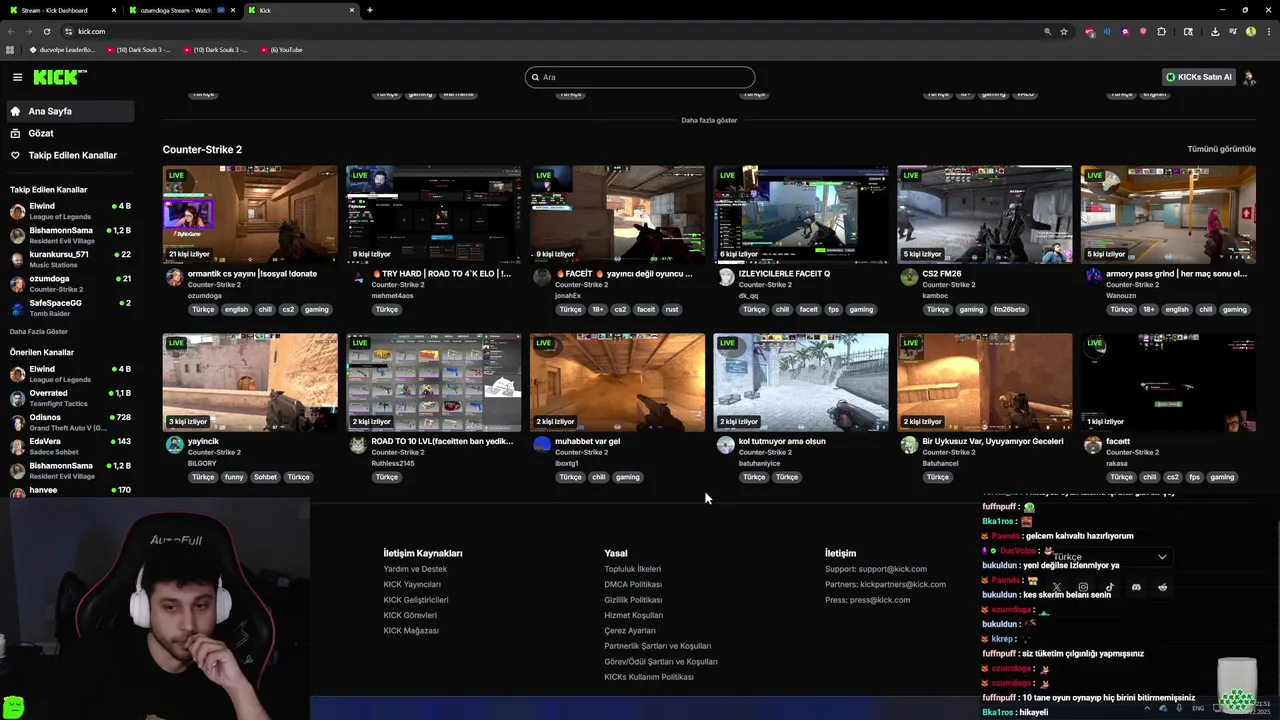Reload the page
Image resolution: width=1280 pixels, height=720 pixels.
click(x=47, y=31)
